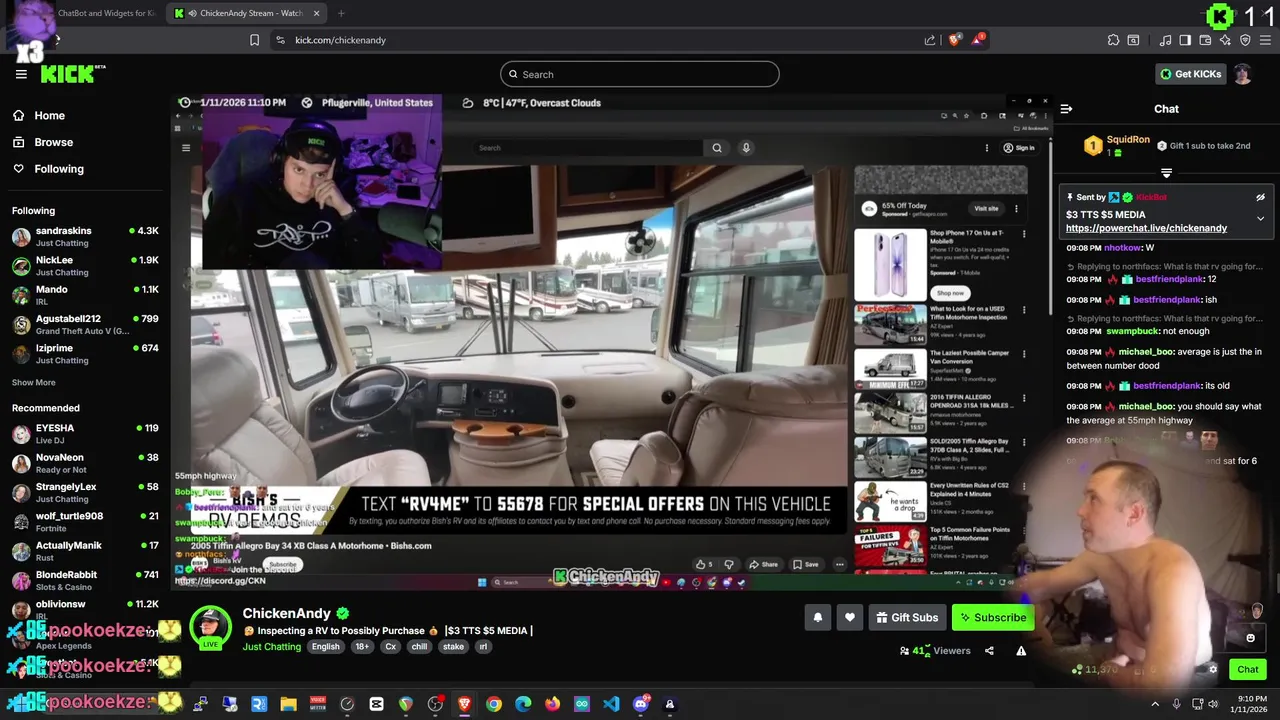Click the share page icon in the address bar

pos(930,40)
